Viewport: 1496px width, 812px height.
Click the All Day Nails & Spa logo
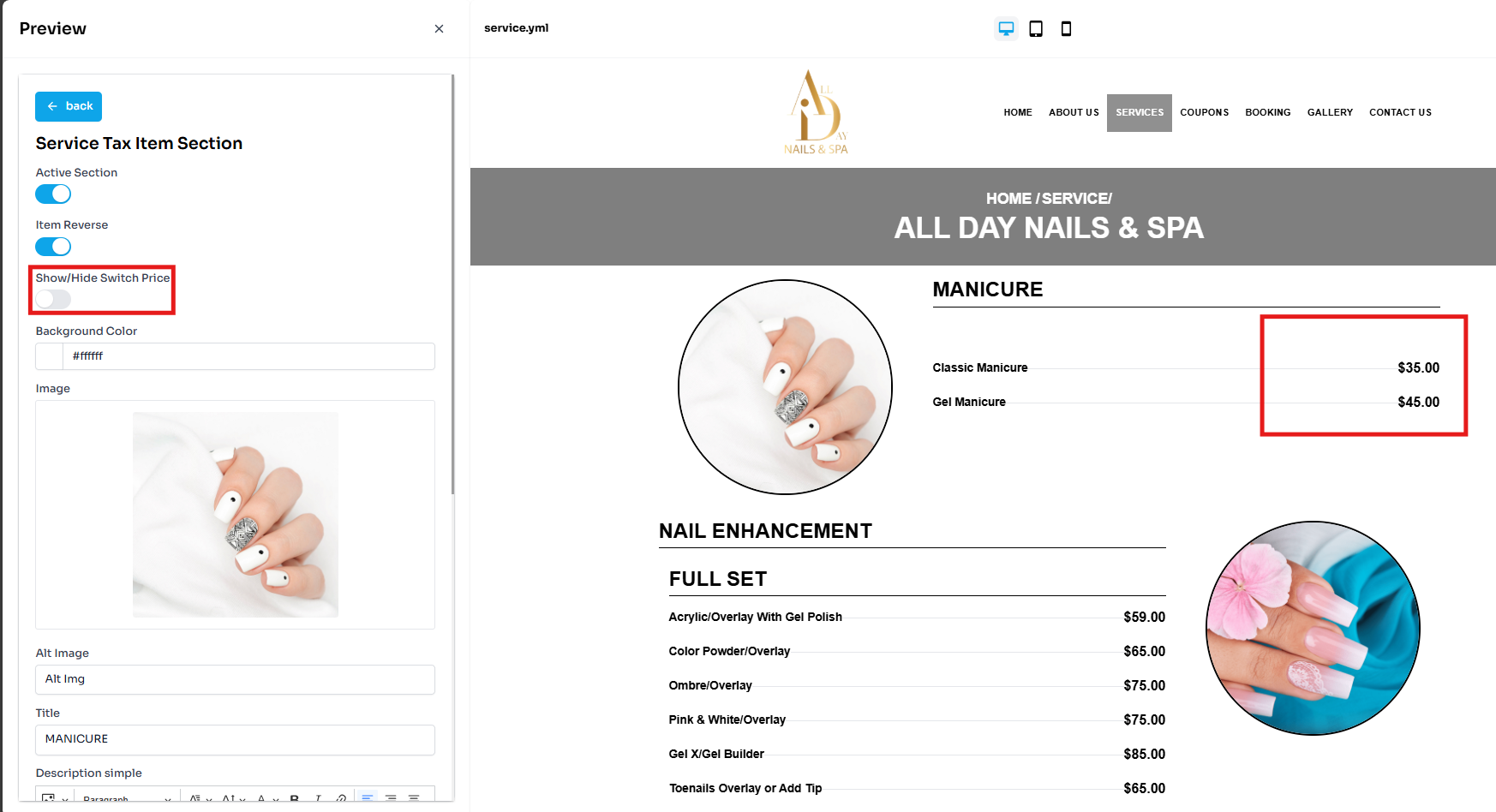coord(816,112)
